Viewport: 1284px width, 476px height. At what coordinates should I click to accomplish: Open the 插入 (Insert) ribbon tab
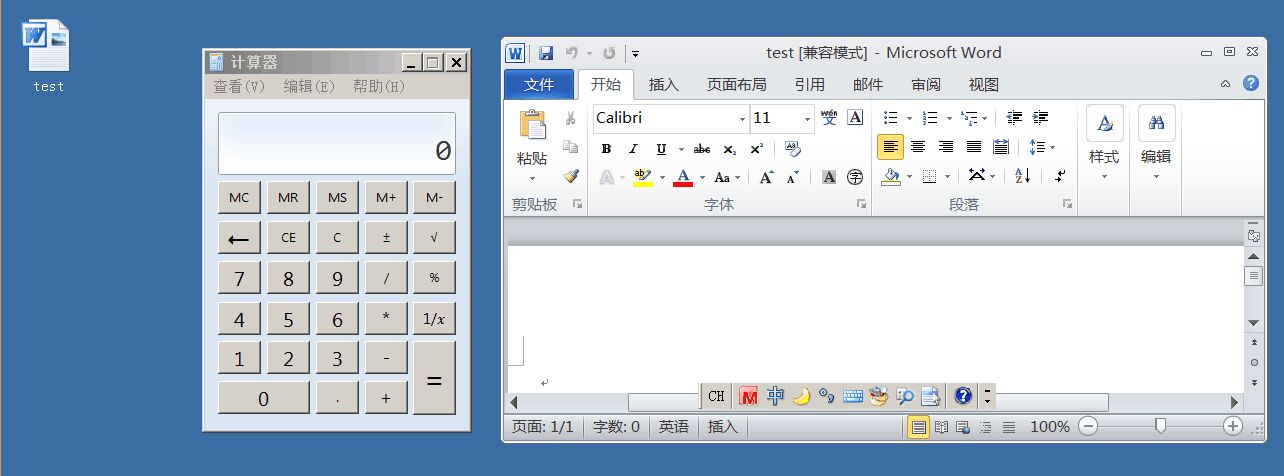pyautogui.click(x=663, y=85)
